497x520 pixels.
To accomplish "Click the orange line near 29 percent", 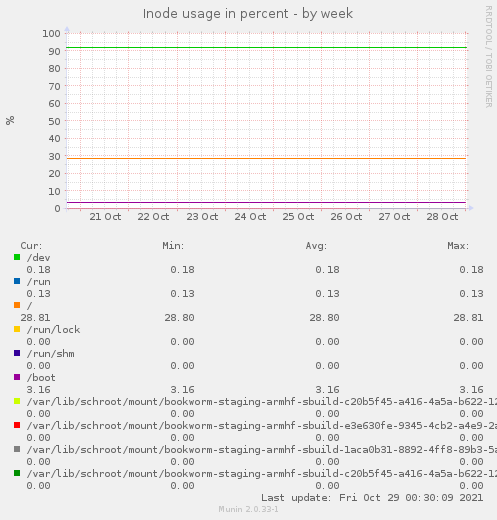I will coord(267,158).
